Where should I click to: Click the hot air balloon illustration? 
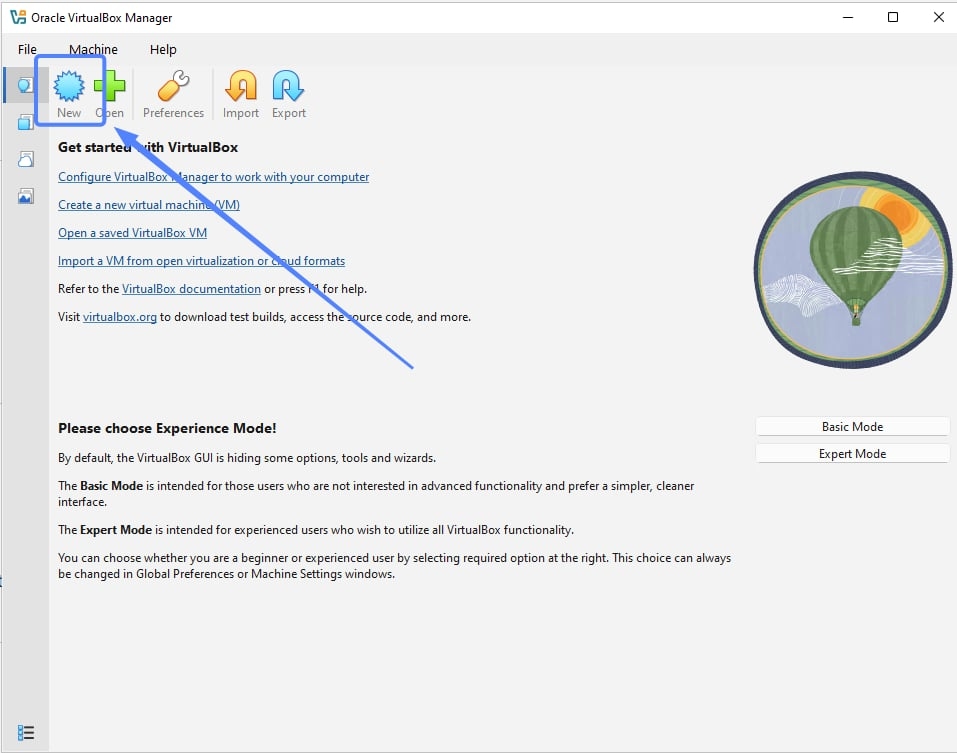pos(853,270)
